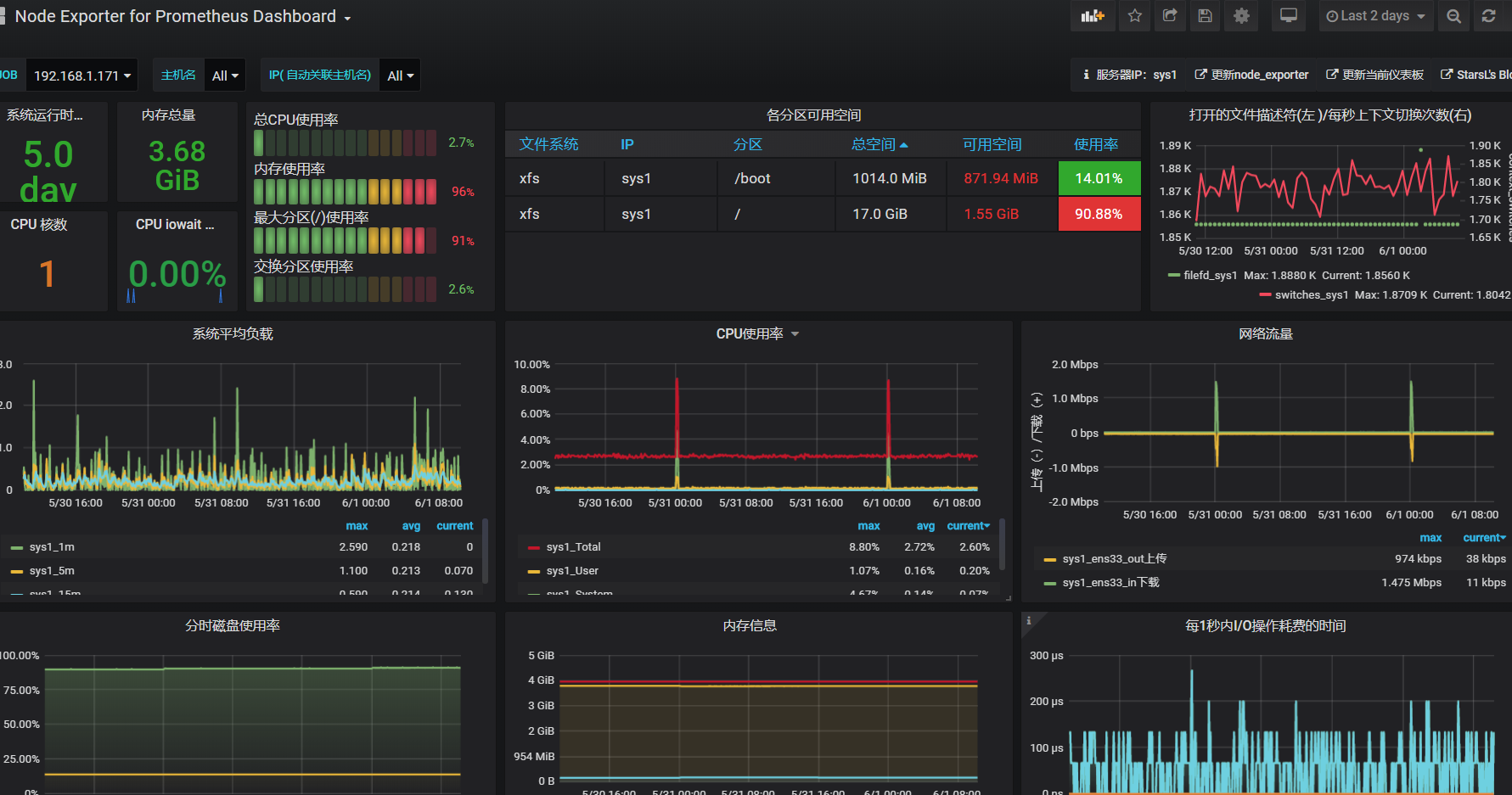Sort table by IP column
The image size is (1512, 795).
627,144
